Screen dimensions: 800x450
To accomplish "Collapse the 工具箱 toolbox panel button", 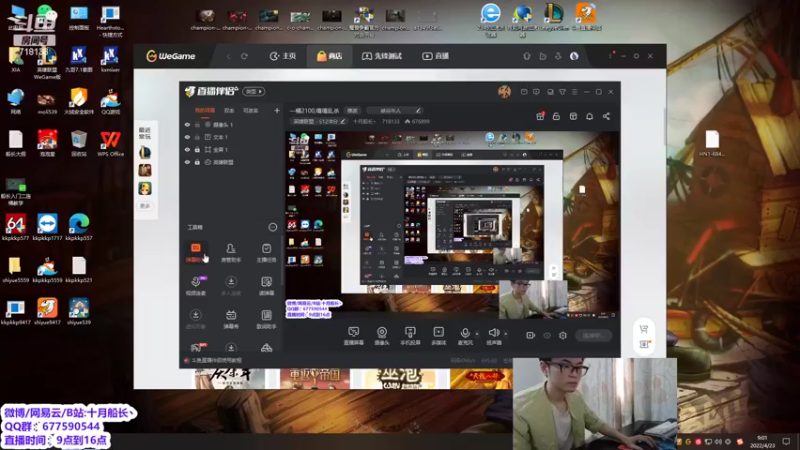I will [272, 227].
